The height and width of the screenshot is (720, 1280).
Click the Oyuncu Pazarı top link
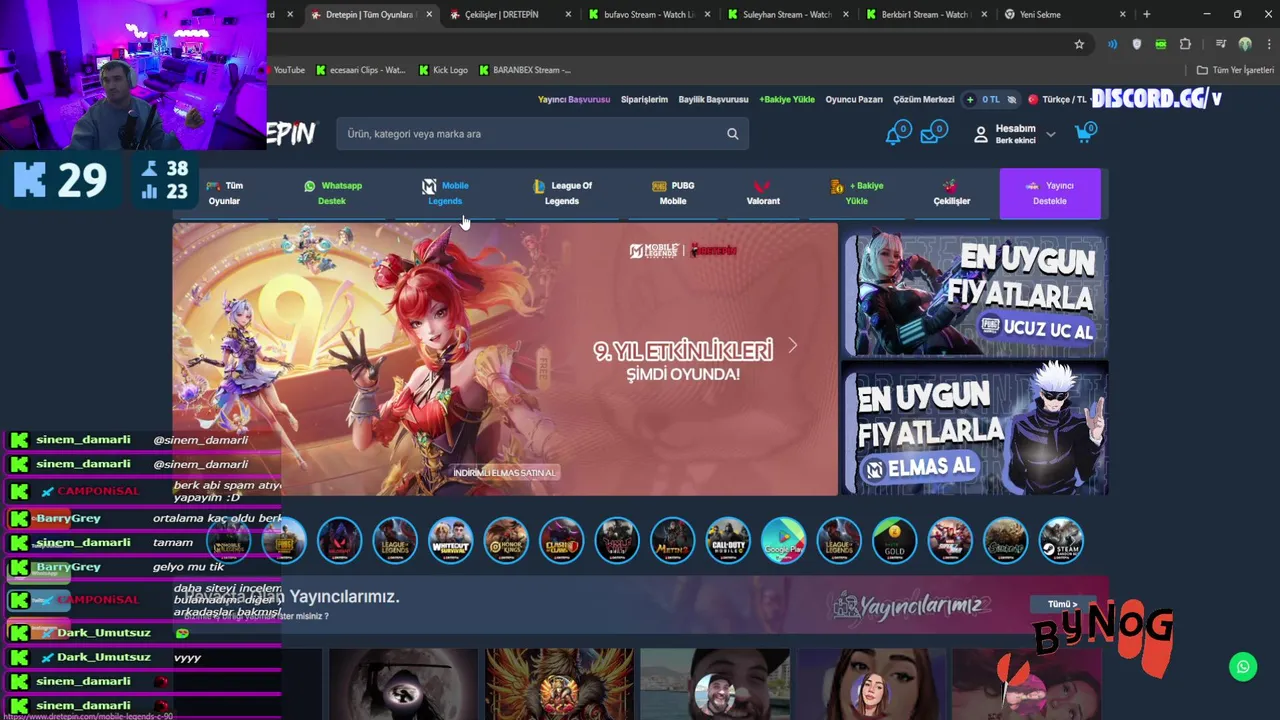coord(854,100)
